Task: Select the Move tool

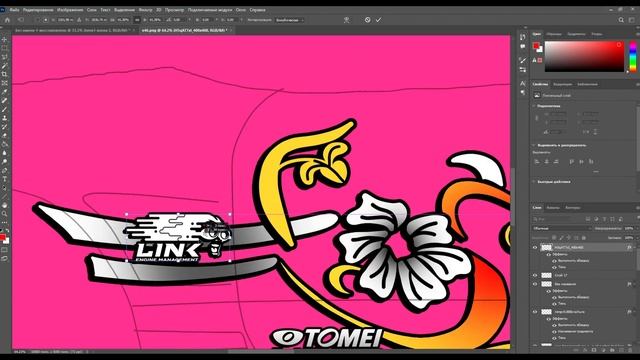Action: 4,40
